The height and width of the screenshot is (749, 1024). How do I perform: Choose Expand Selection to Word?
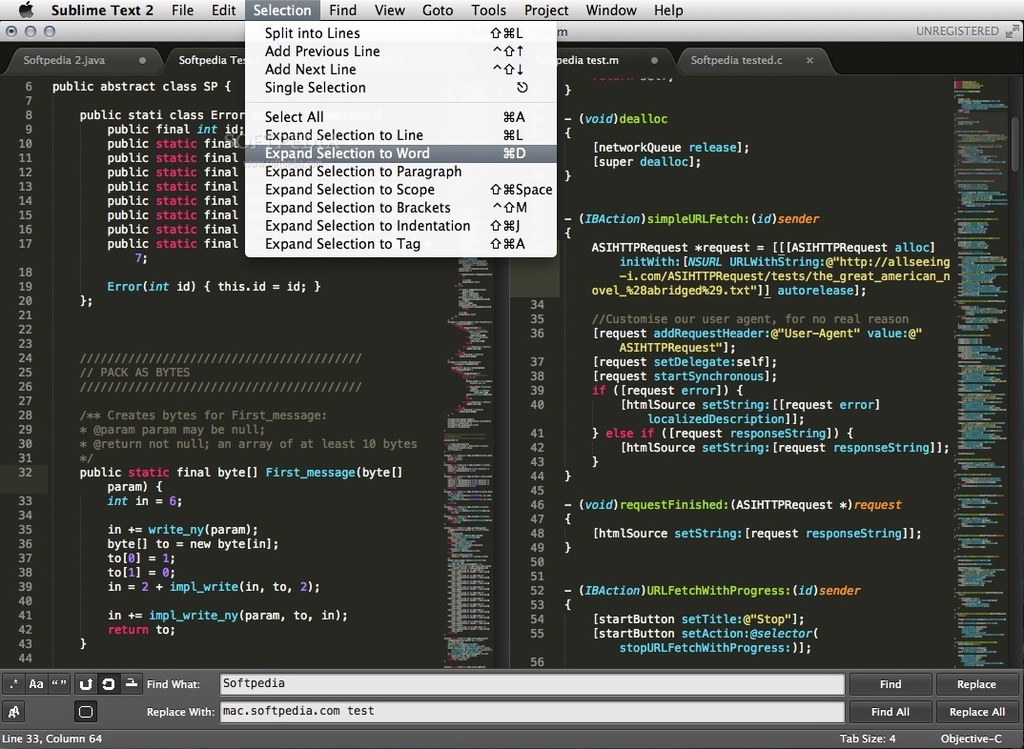[x=400, y=153]
